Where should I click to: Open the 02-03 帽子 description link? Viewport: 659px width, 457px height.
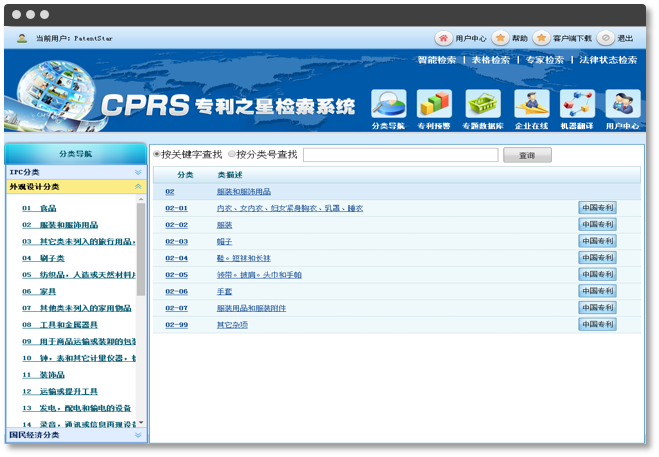click(224, 242)
